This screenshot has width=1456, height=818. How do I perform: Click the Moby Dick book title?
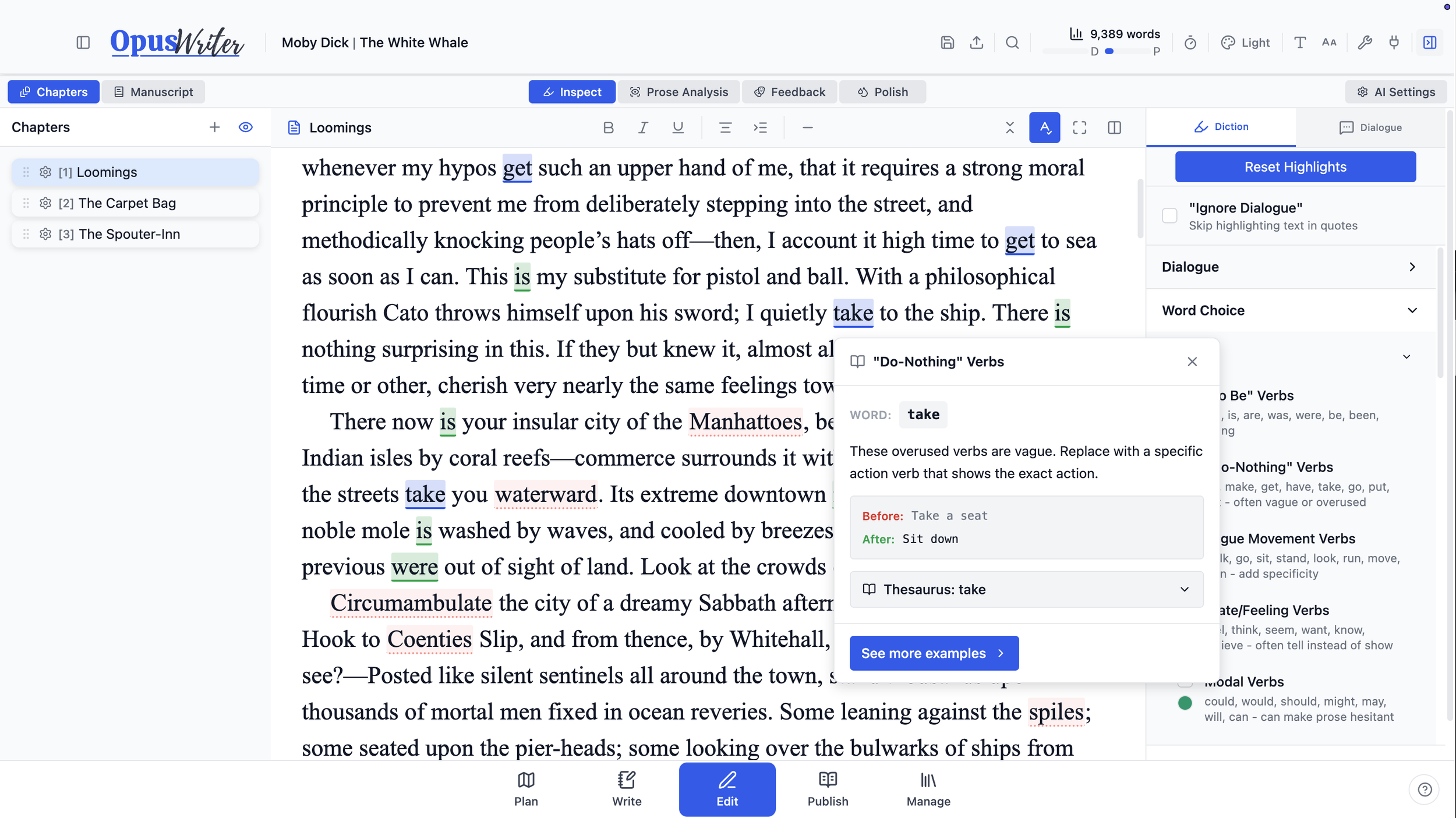(x=374, y=43)
